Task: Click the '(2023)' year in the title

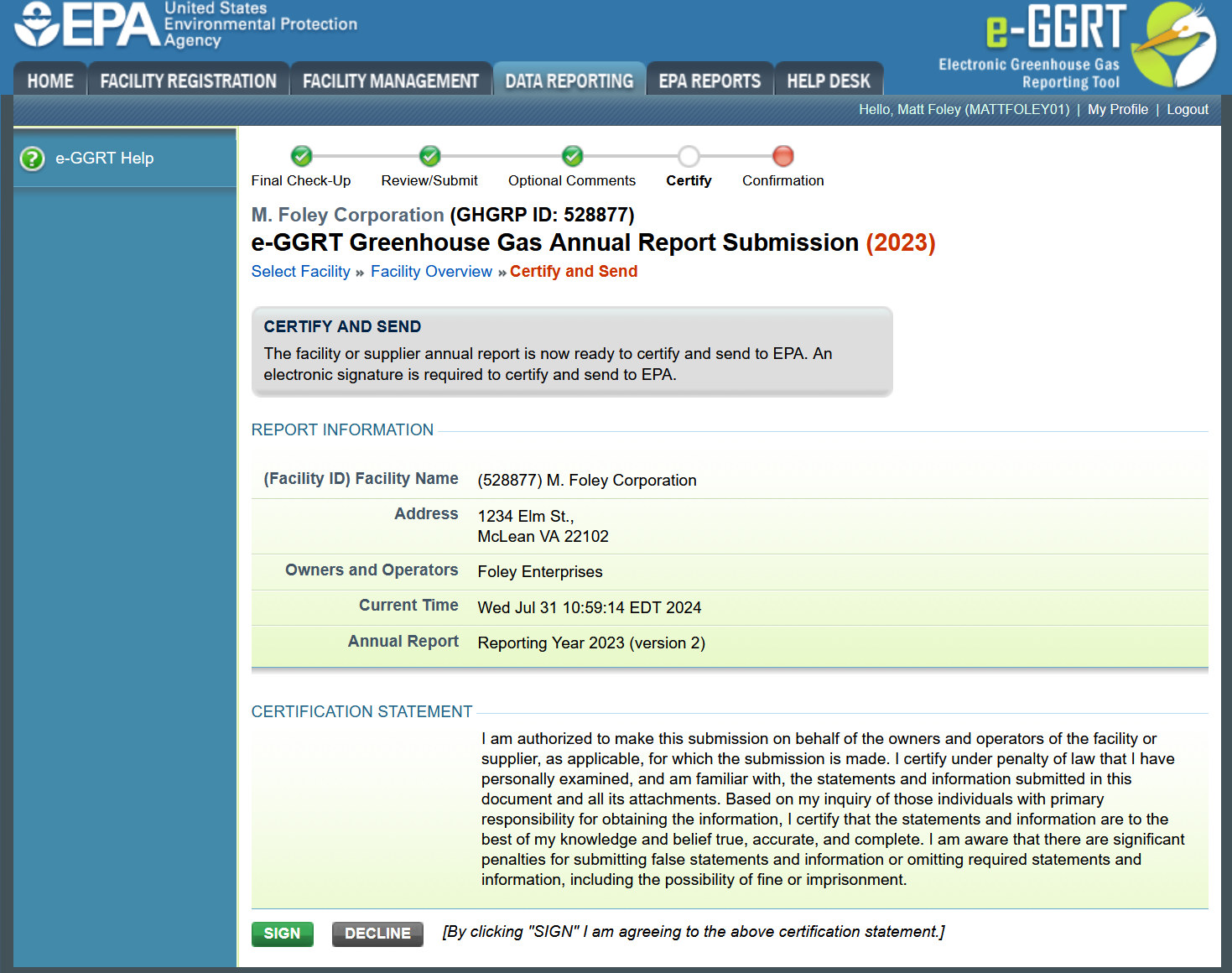Action: [x=901, y=242]
